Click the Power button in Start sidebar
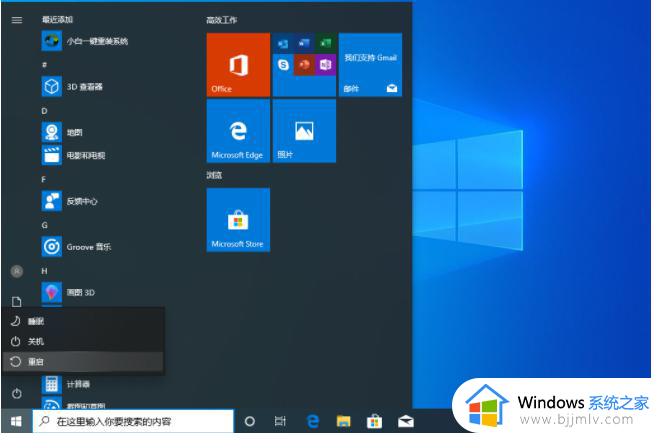654x433 pixels. coord(17,393)
